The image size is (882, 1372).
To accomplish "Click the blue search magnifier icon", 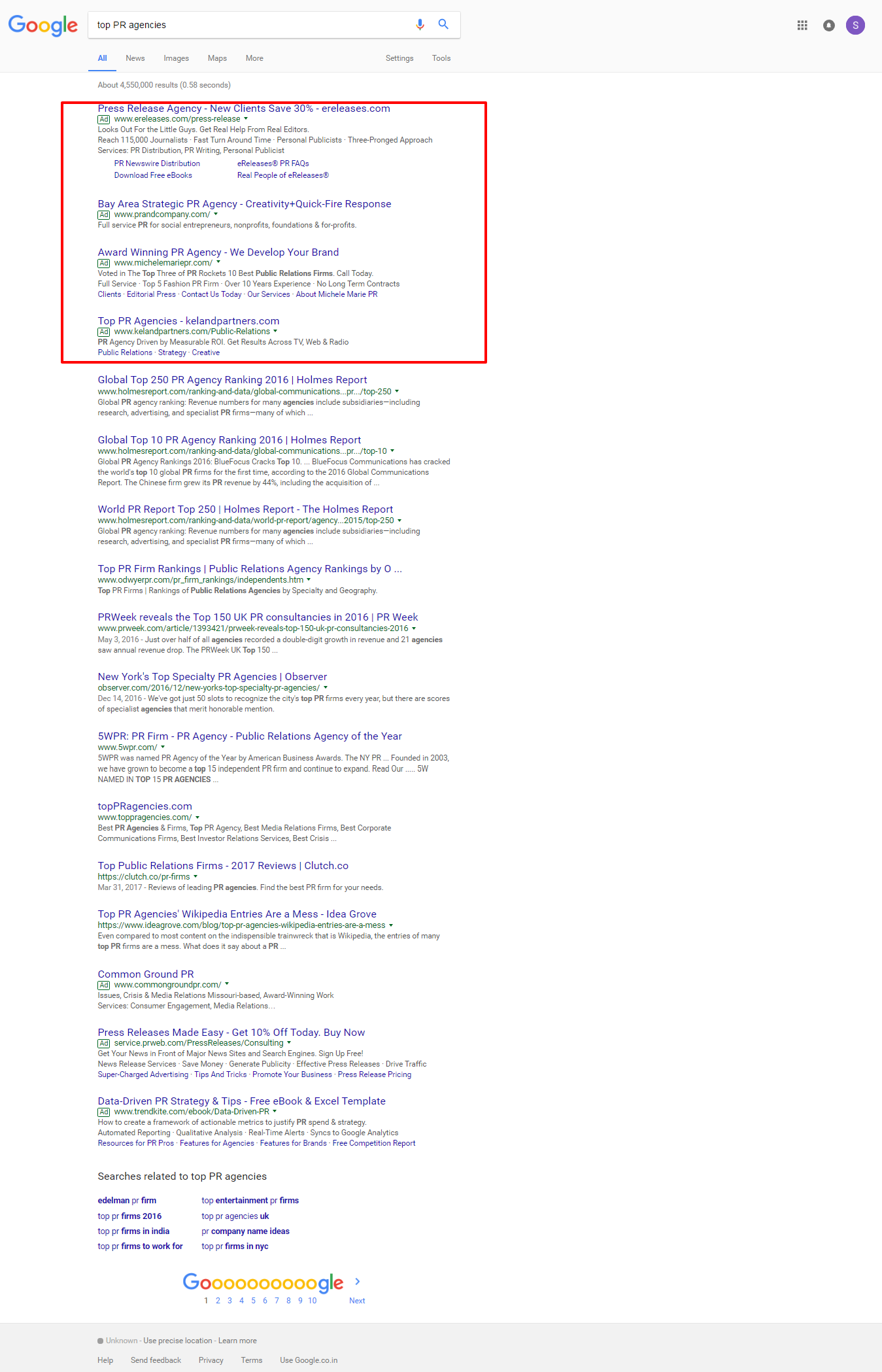I will click(443, 24).
